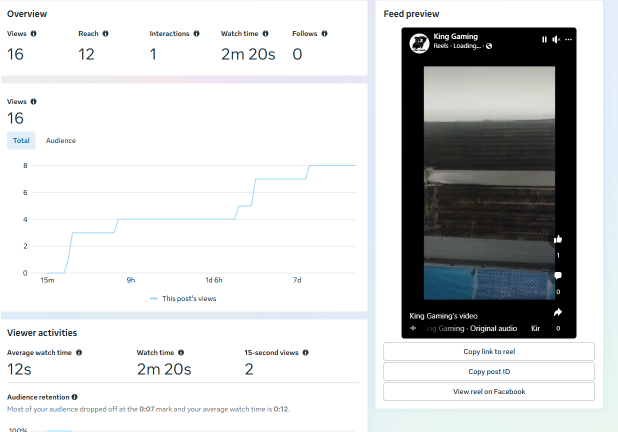Pause the reel in Feed preview
This screenshot has width=618, height=432.
[544, 39]
